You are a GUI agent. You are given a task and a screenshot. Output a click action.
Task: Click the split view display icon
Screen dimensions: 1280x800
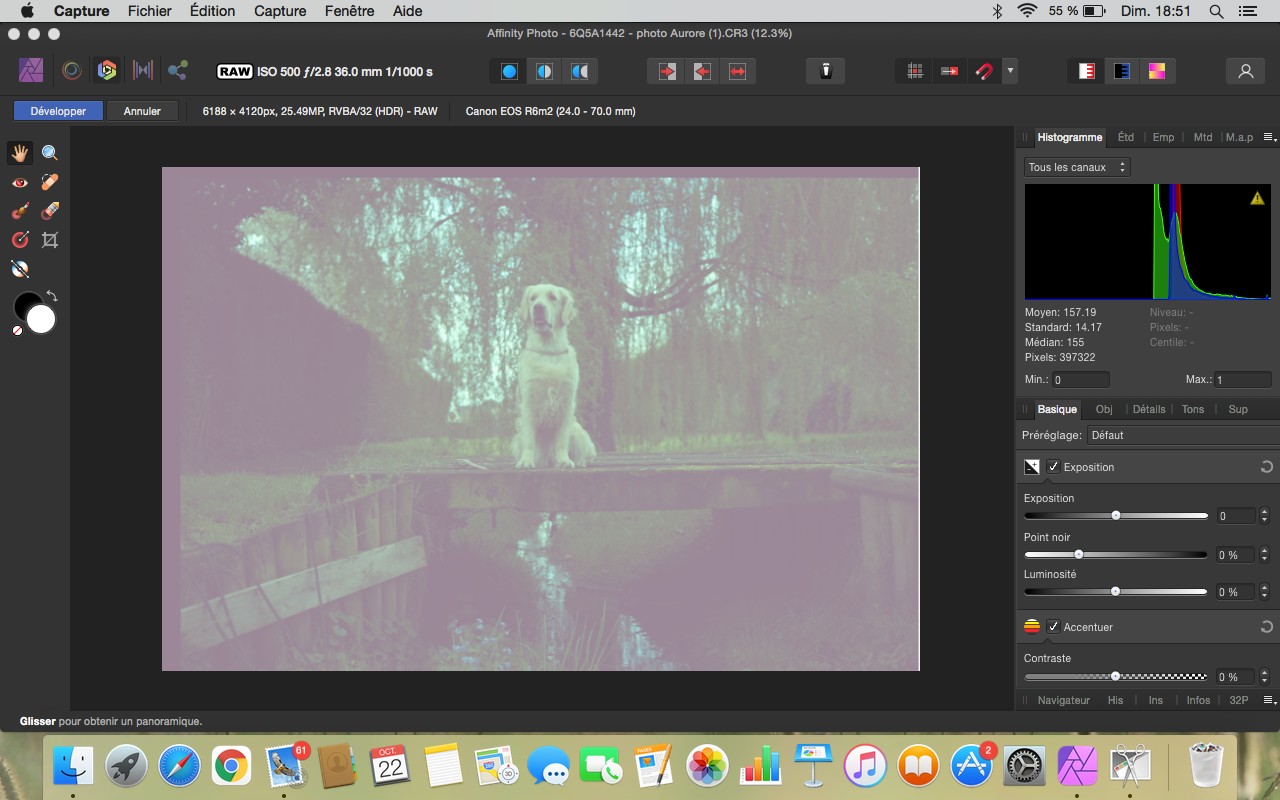pos(544,71)
